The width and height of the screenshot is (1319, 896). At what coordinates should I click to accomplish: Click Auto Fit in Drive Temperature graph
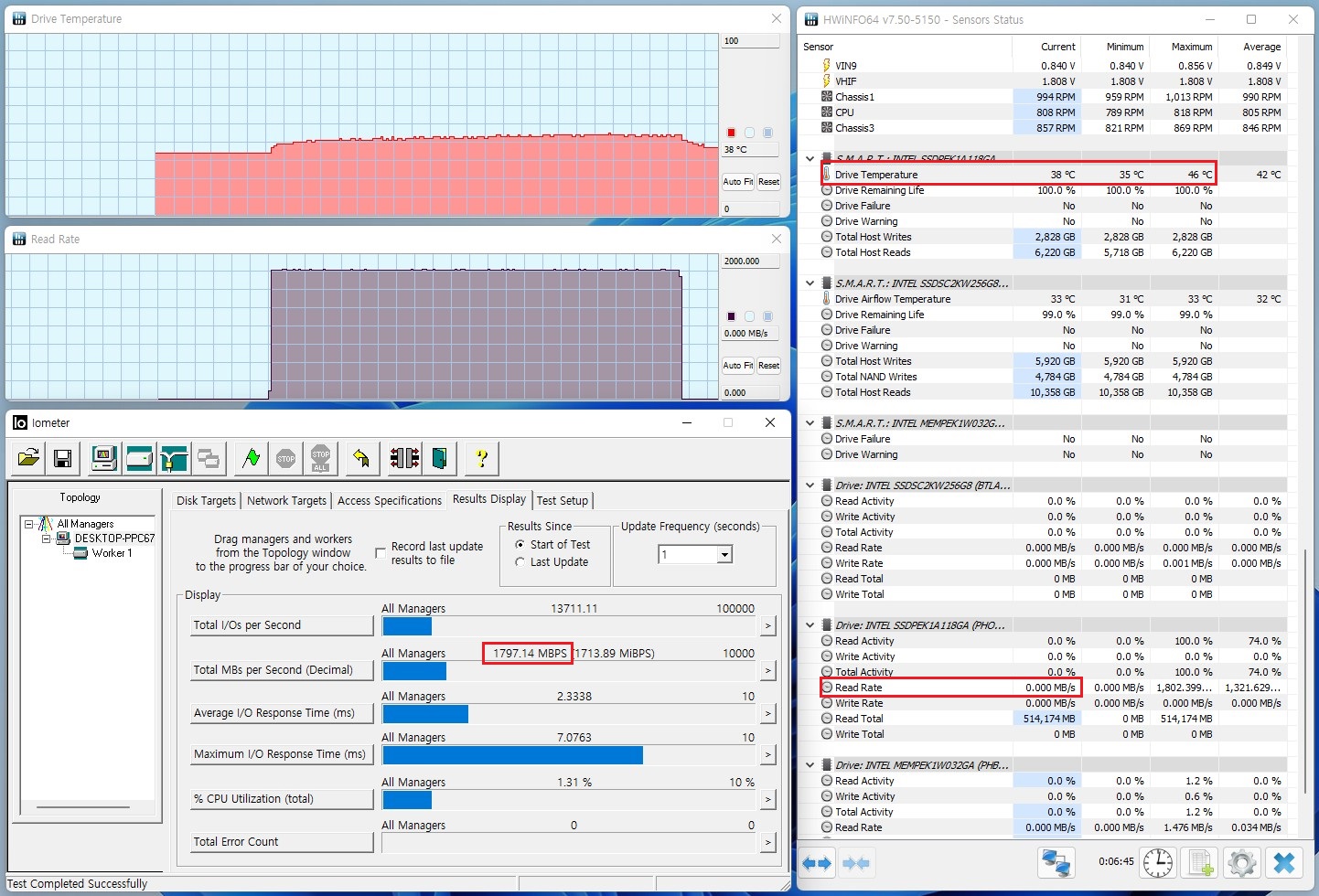point(738,182)
